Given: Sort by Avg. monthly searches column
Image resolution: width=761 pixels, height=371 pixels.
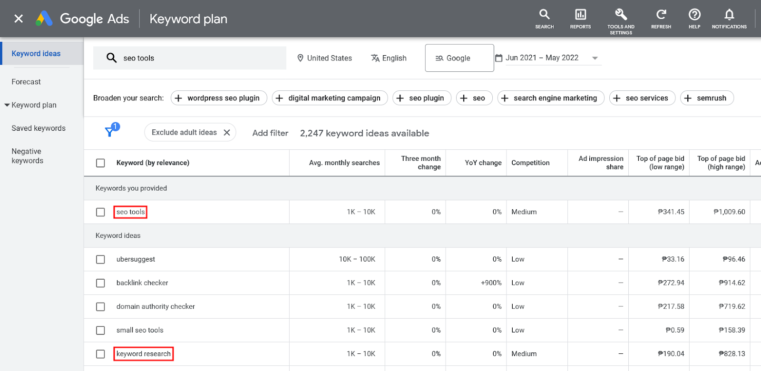Looking at the screenshot, I should 344,163.
